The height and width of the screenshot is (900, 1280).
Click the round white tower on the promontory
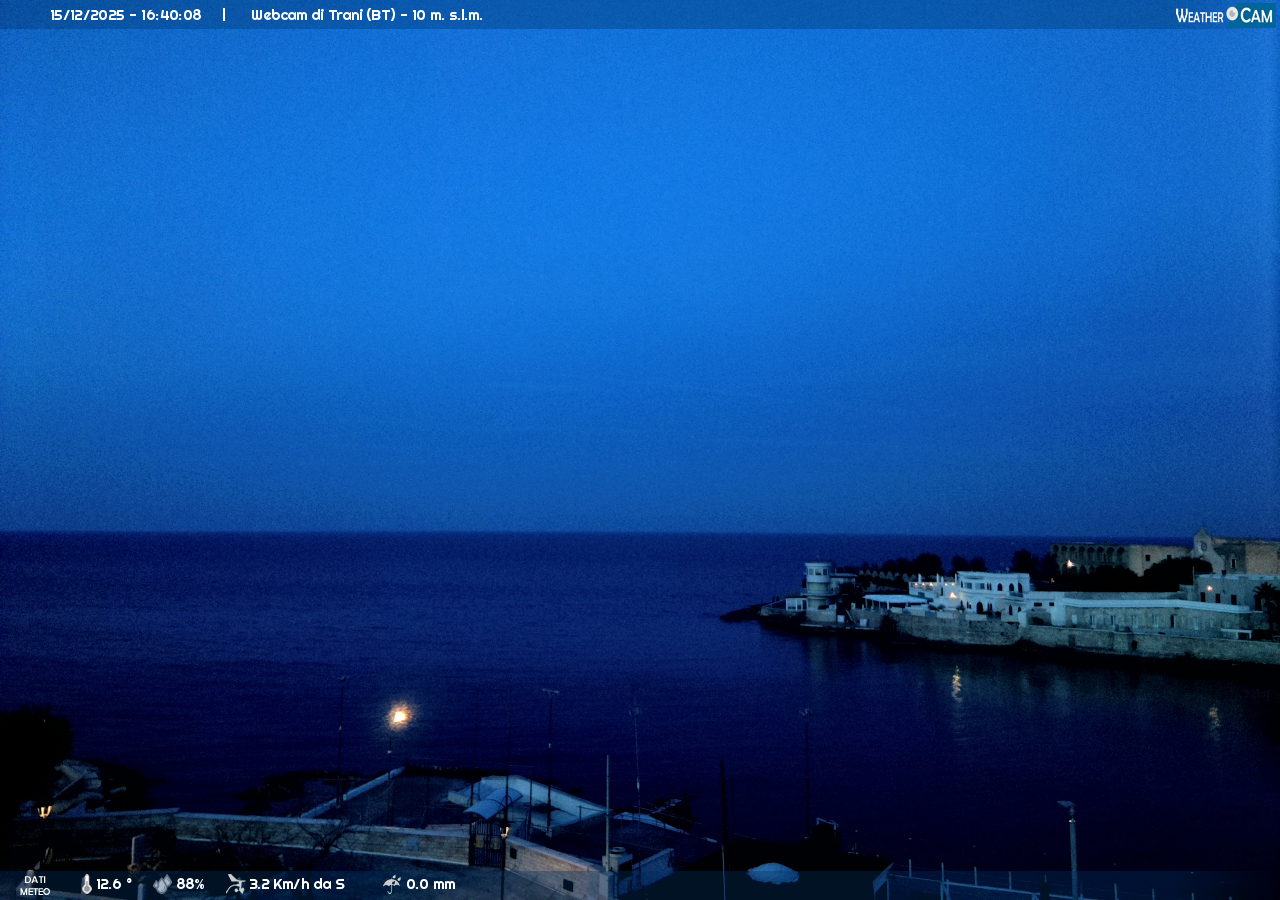click(818, 584)
